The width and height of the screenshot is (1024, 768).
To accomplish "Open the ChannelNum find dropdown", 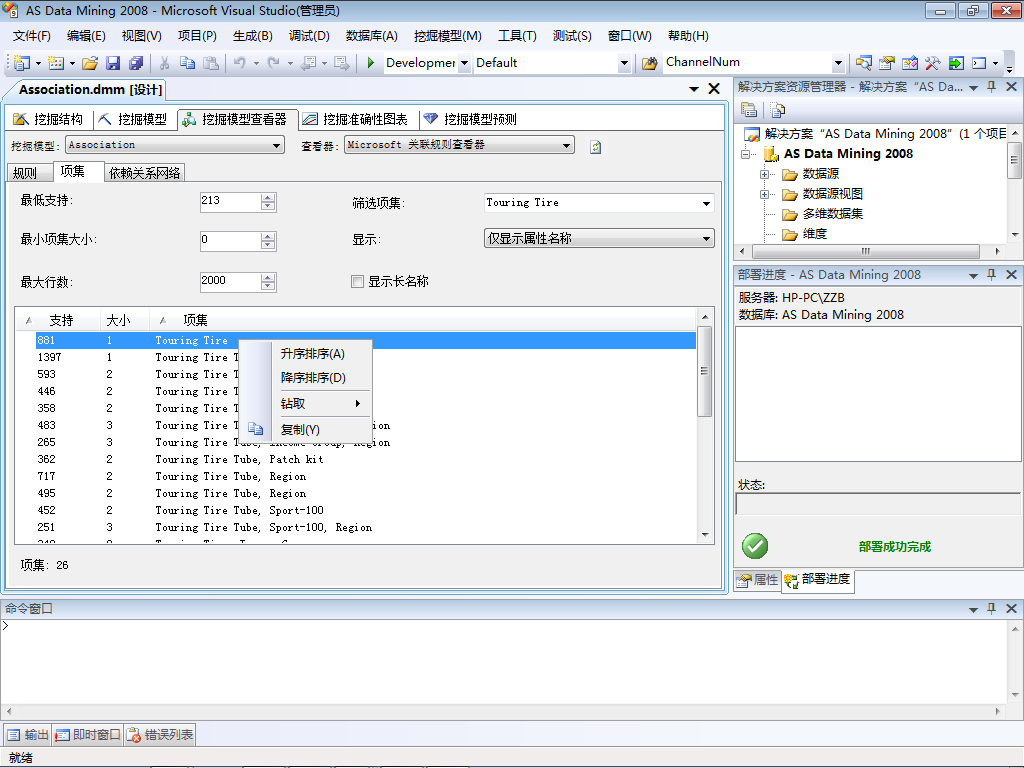I will (x=839, y=63).
